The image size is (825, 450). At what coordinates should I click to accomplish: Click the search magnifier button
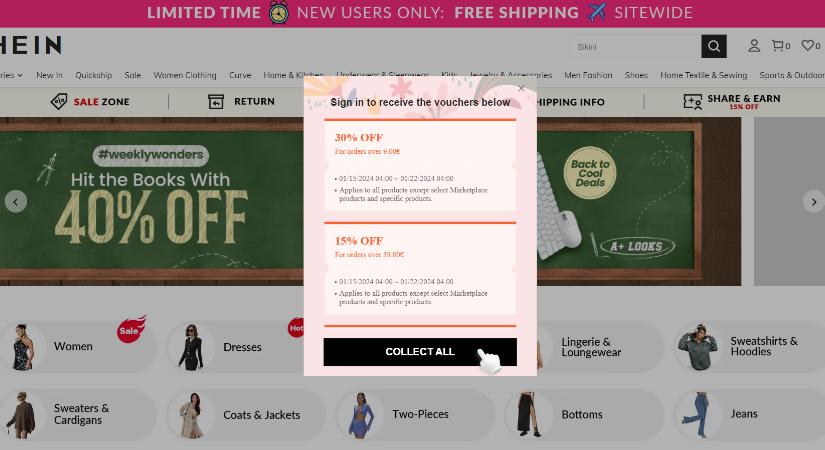point(713,46)
